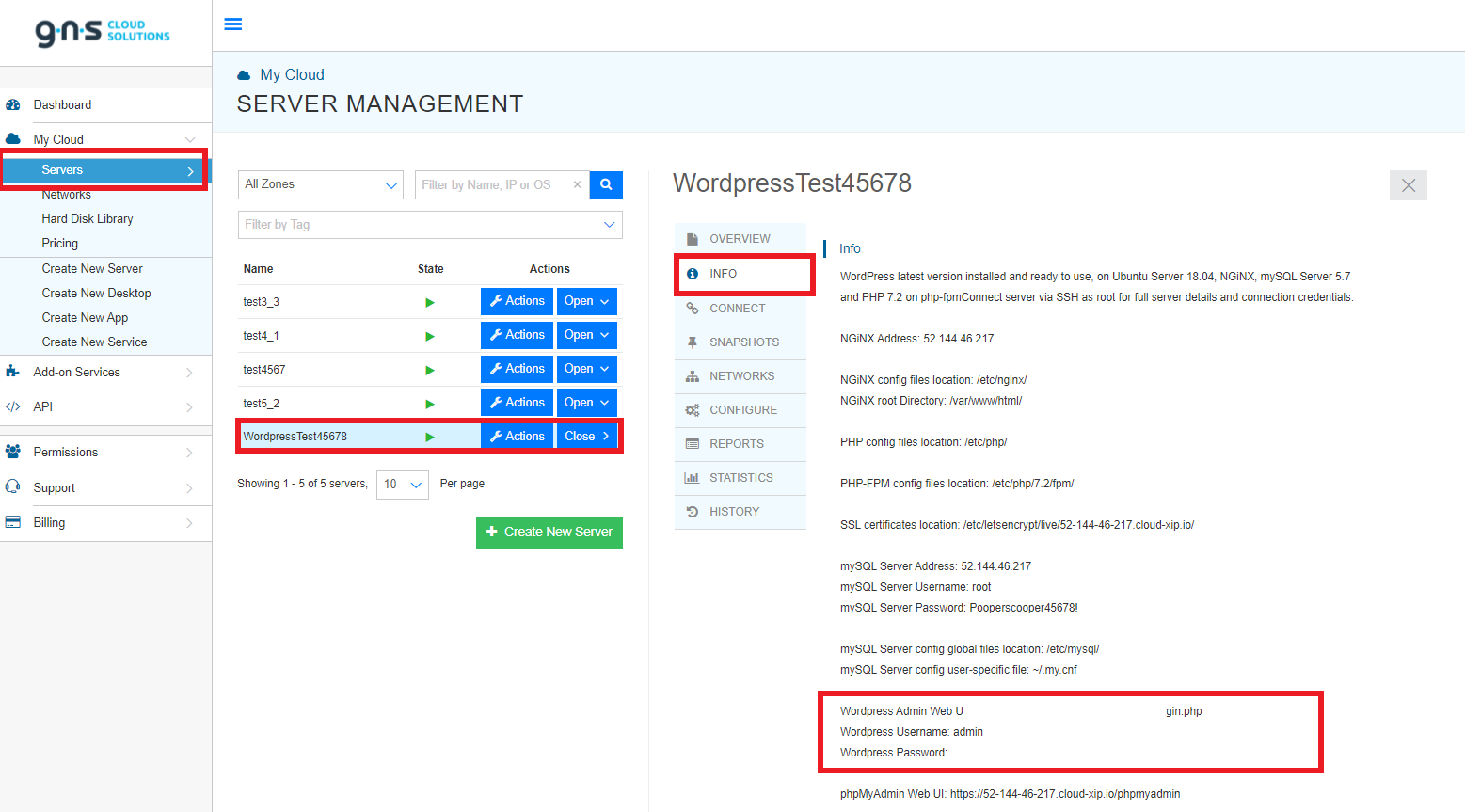This screenshot has width=1465, height=812.
Task: Switch to the Configure tab
Action: pyautogui.click(x=740, y=410)
